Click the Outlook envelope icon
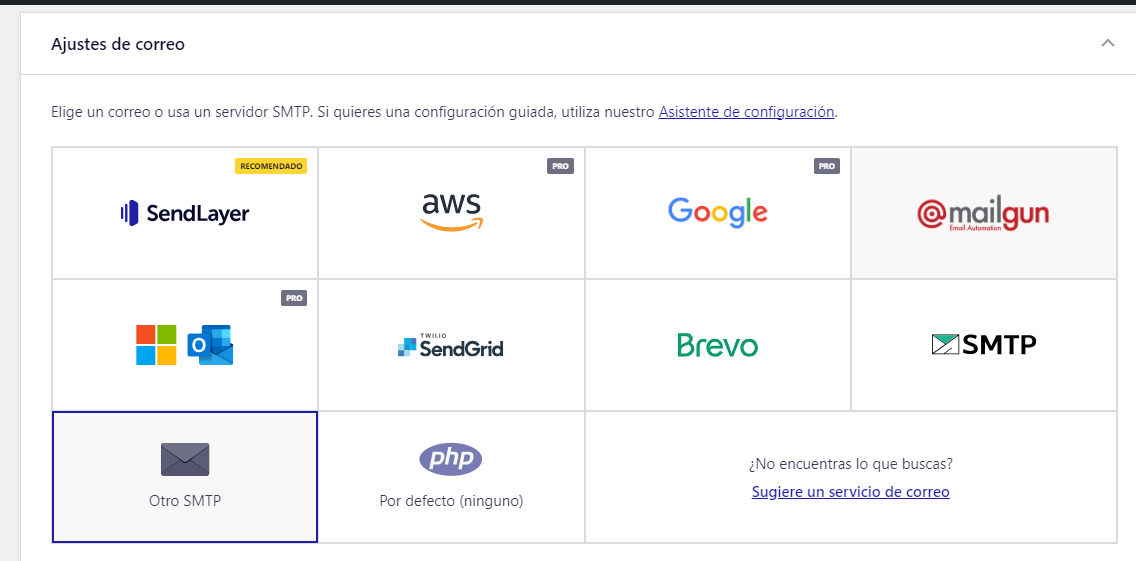This screenshot has height=561, width=1136. [x=210, y=345]
